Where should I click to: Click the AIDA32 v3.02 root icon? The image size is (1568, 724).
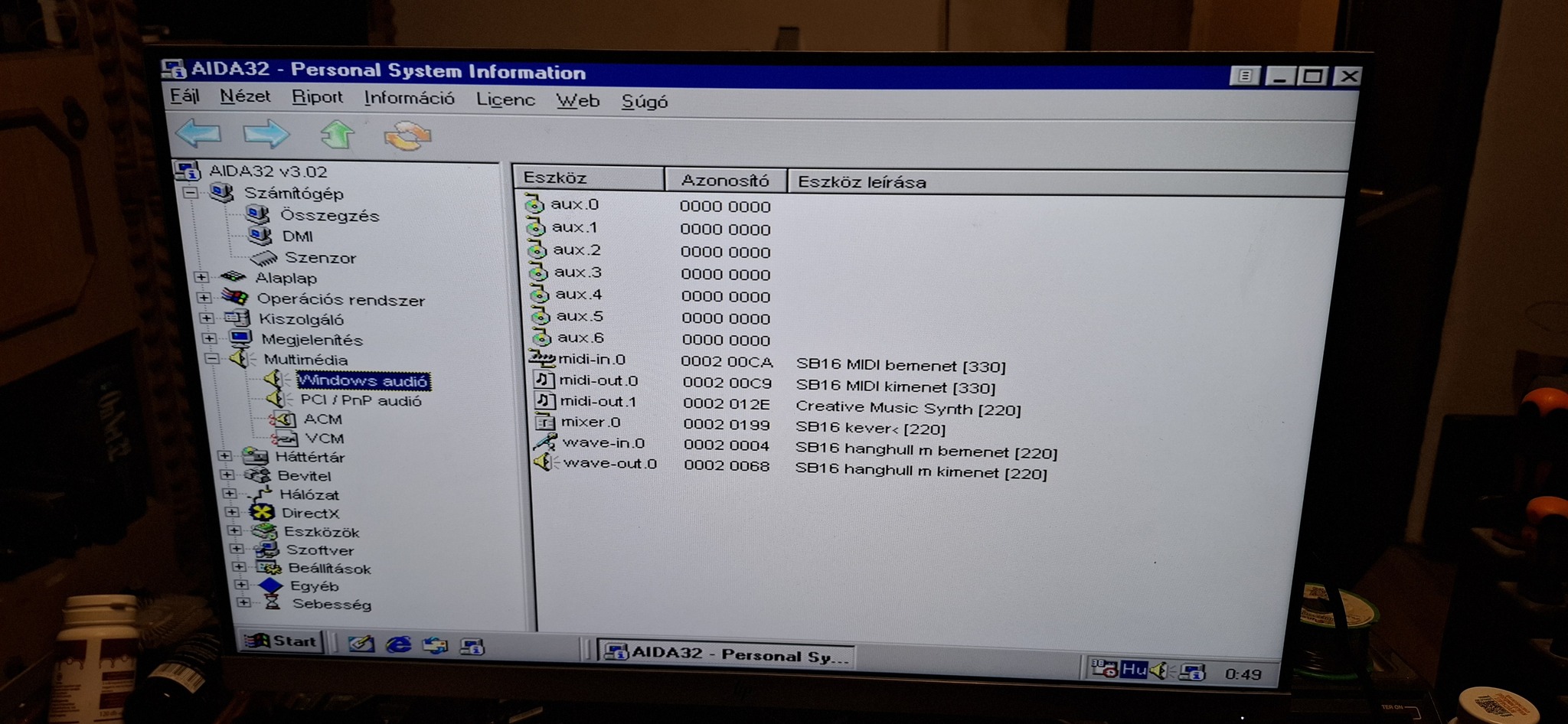[x=188, y=170]
